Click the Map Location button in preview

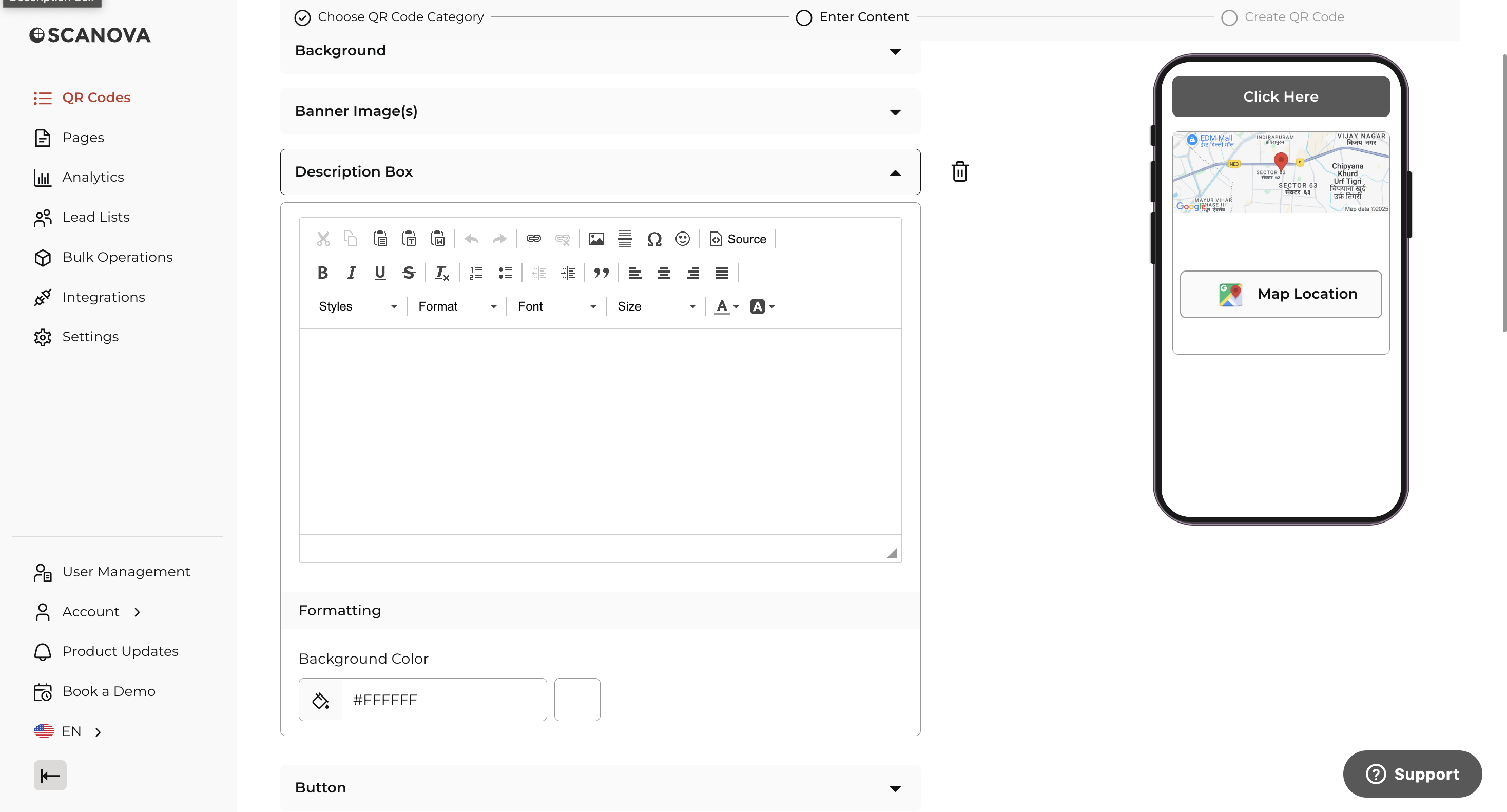[x=1281, y=294]
